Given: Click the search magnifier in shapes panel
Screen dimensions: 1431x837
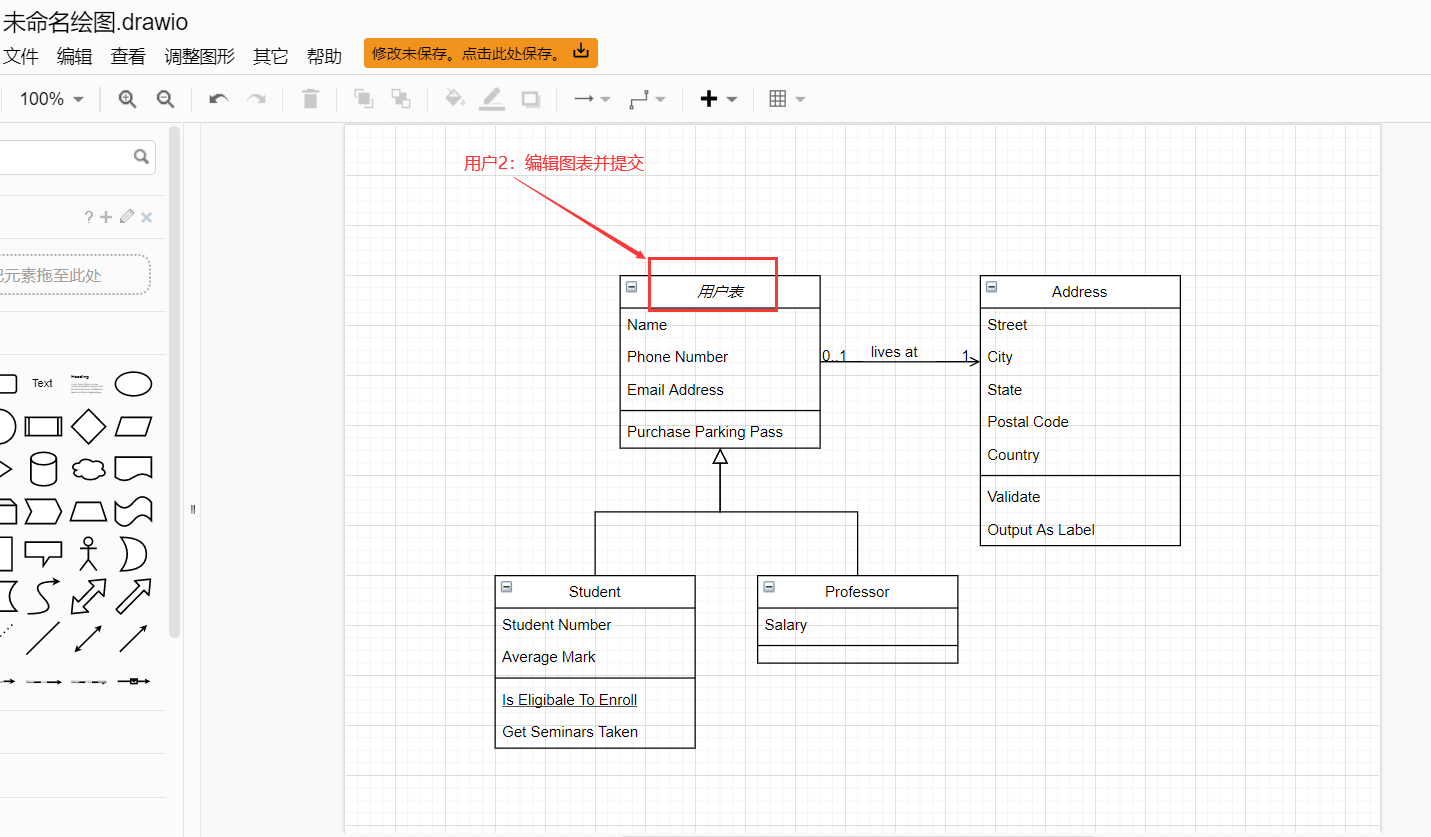Looking at the screenshot, I should [x=141, y=156].
